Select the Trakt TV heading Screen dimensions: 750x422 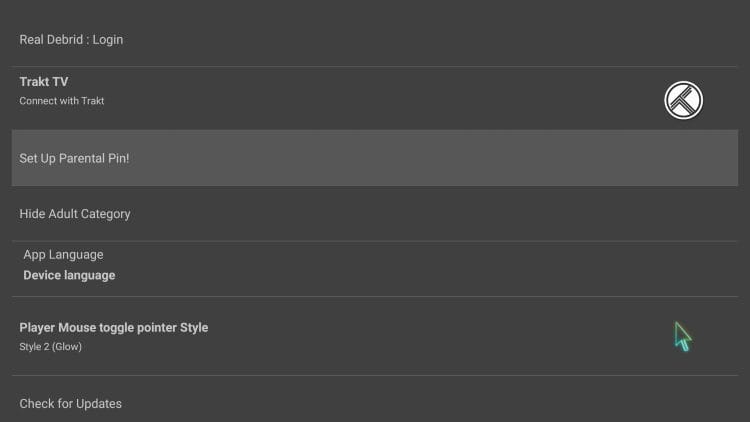[44, 82]
